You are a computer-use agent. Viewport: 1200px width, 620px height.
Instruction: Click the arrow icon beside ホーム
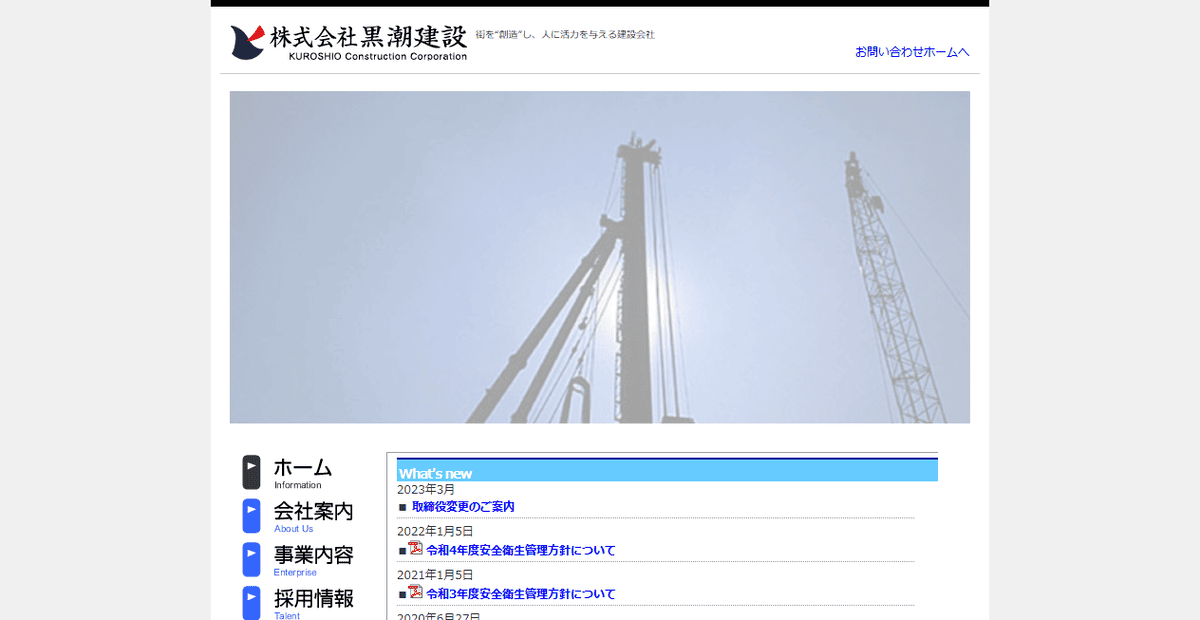250,470
